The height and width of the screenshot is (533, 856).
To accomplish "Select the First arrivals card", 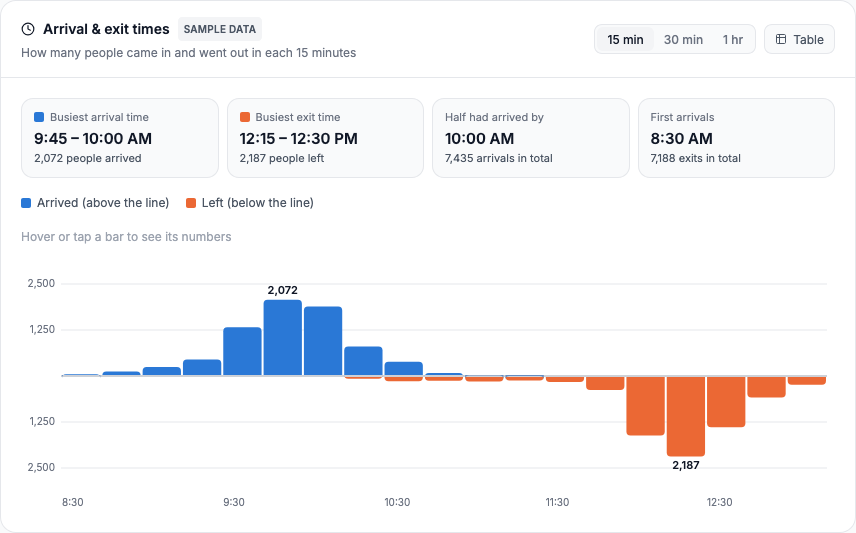I will point(736,138).
